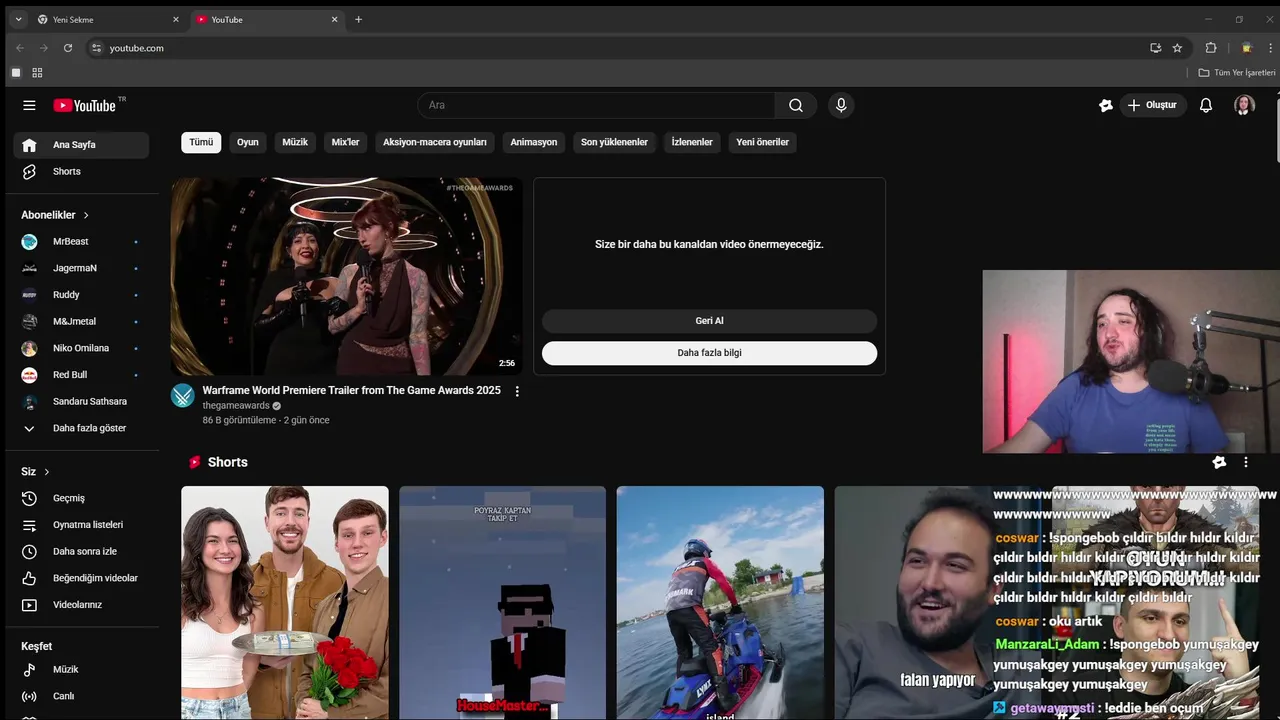Open Daha sonra izle list
This screenshot has width=1280, height=720.
[81, 552]
